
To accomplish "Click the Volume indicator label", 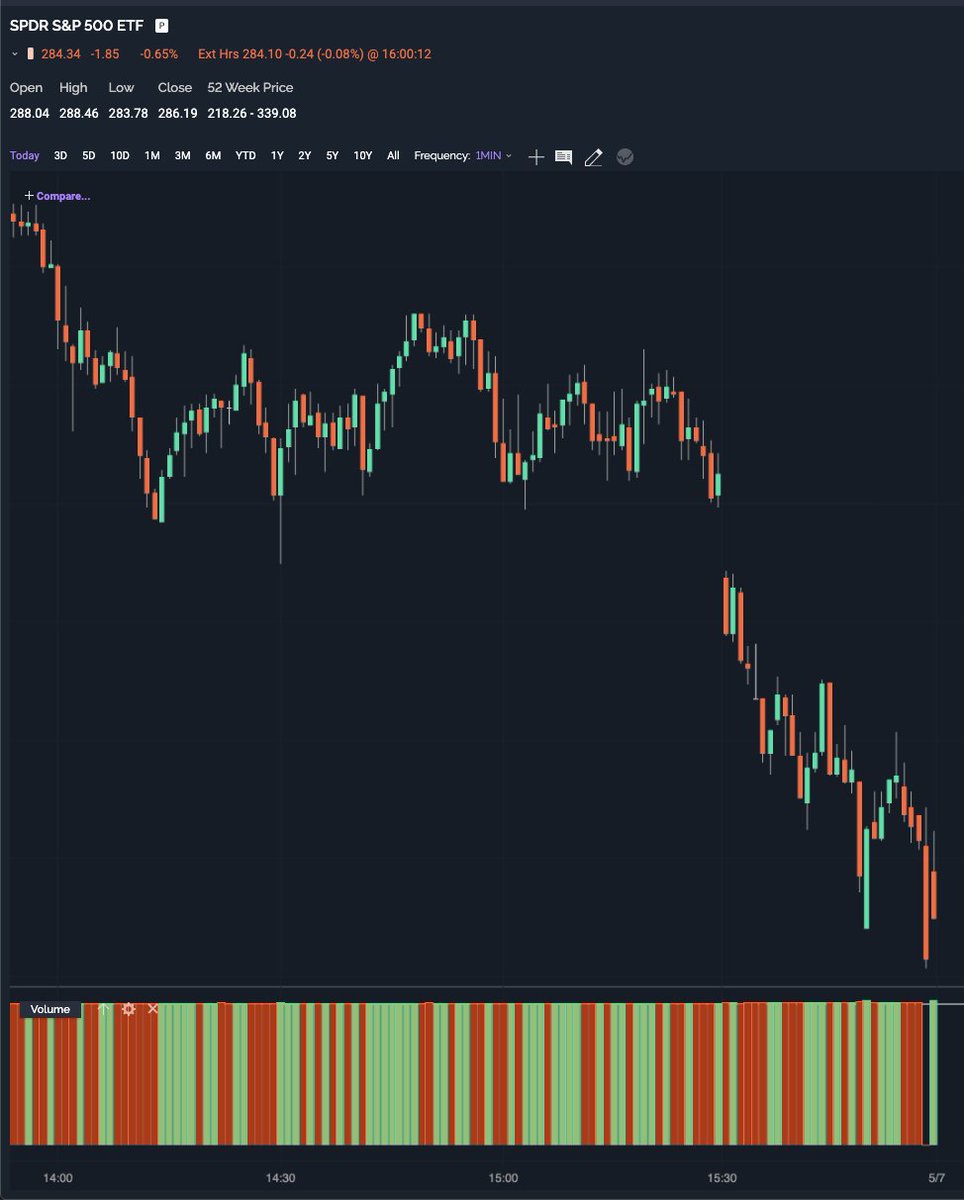I will 50,1009.
